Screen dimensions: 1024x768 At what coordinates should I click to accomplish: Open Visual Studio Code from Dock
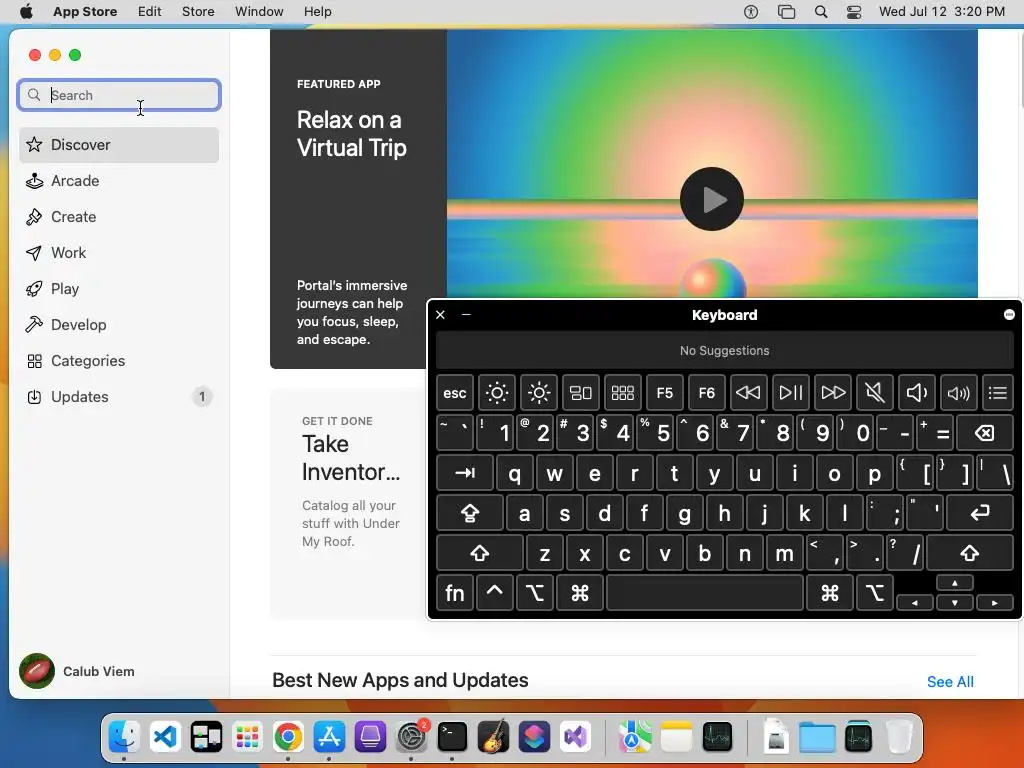coord(165,737)
